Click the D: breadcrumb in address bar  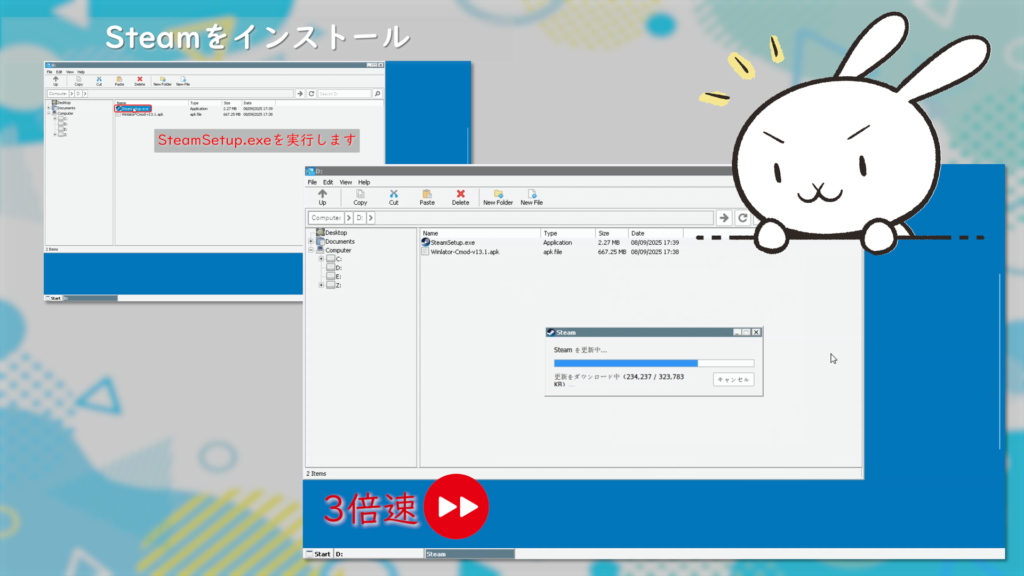pyautogui.click(x=360, y=218)
